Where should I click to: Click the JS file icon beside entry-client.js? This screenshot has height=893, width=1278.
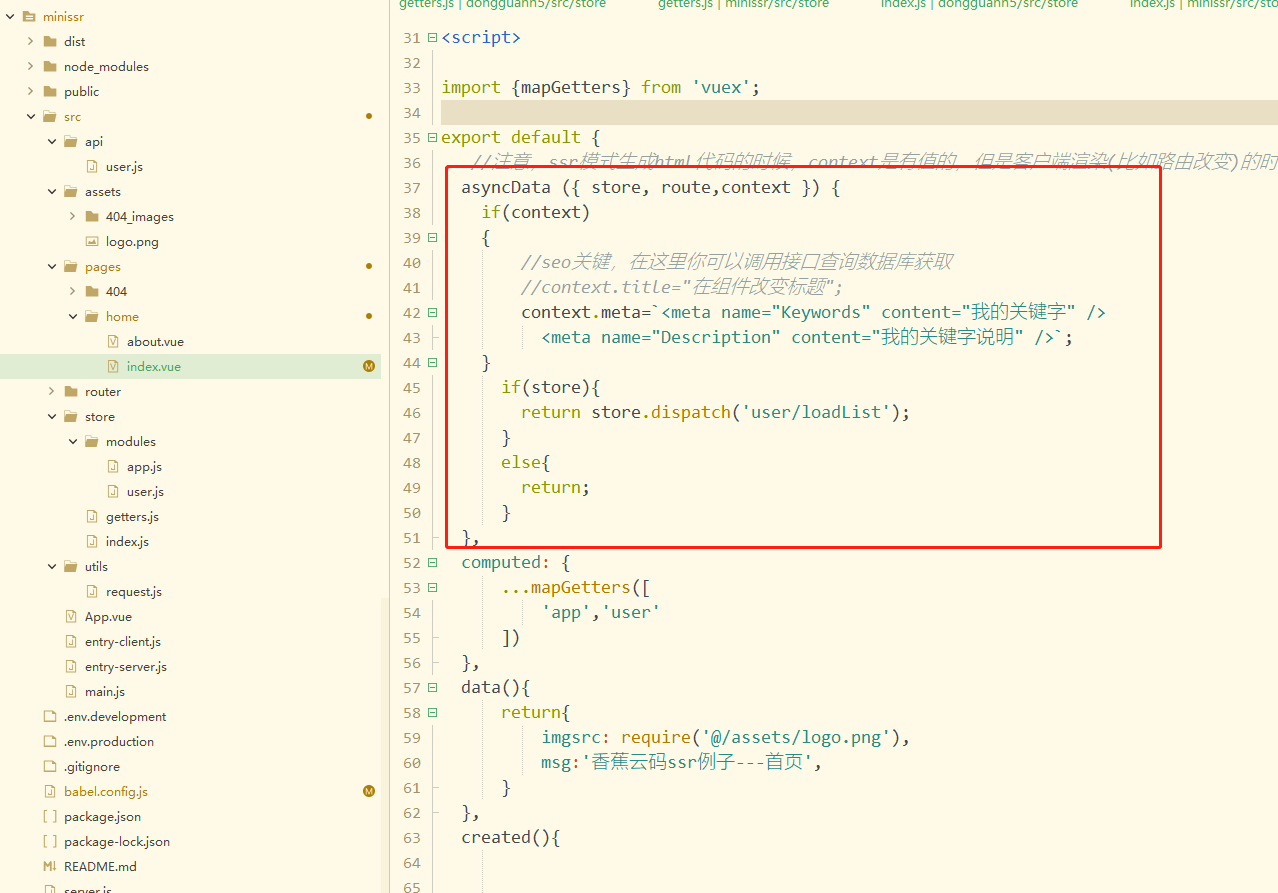[71, 641]
